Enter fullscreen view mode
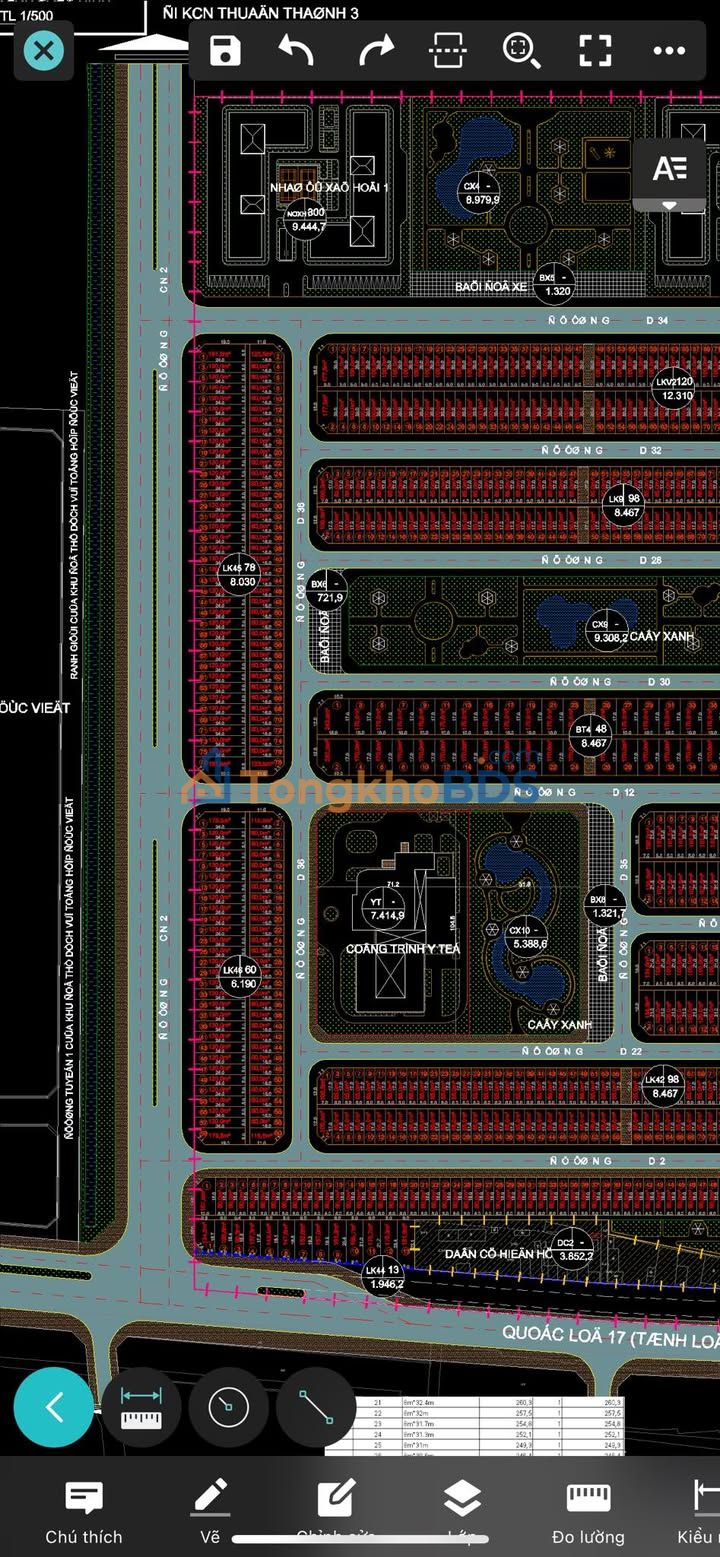720x1557 pixels. 595,51
